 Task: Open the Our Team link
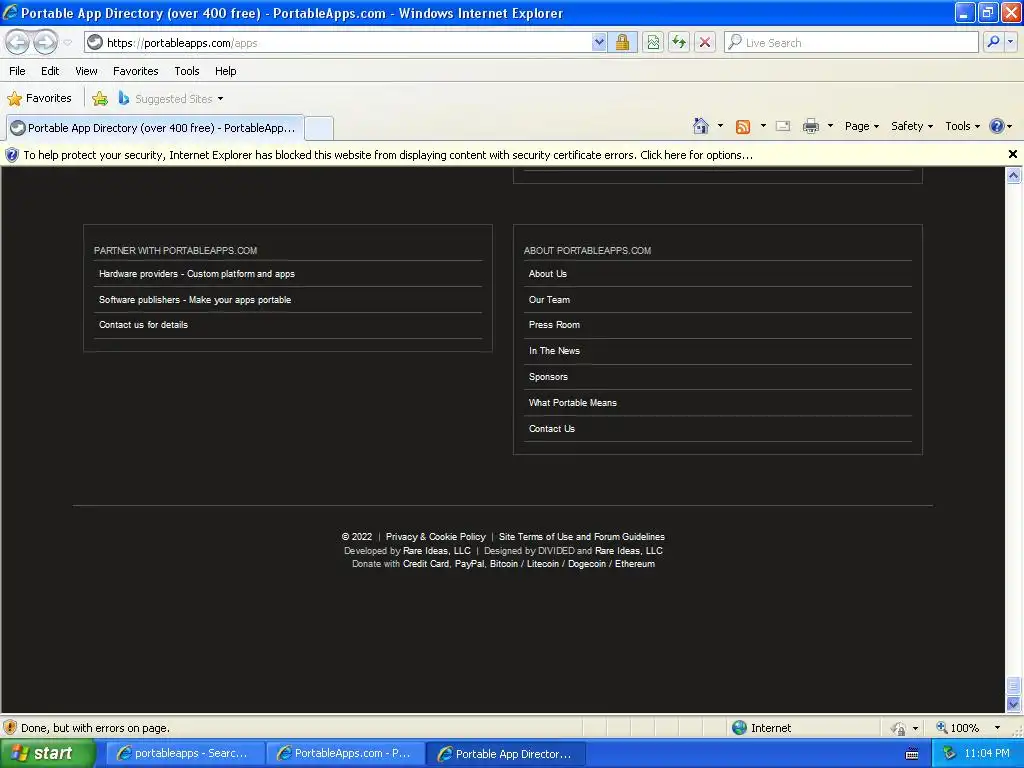click(x=549, y=300)
